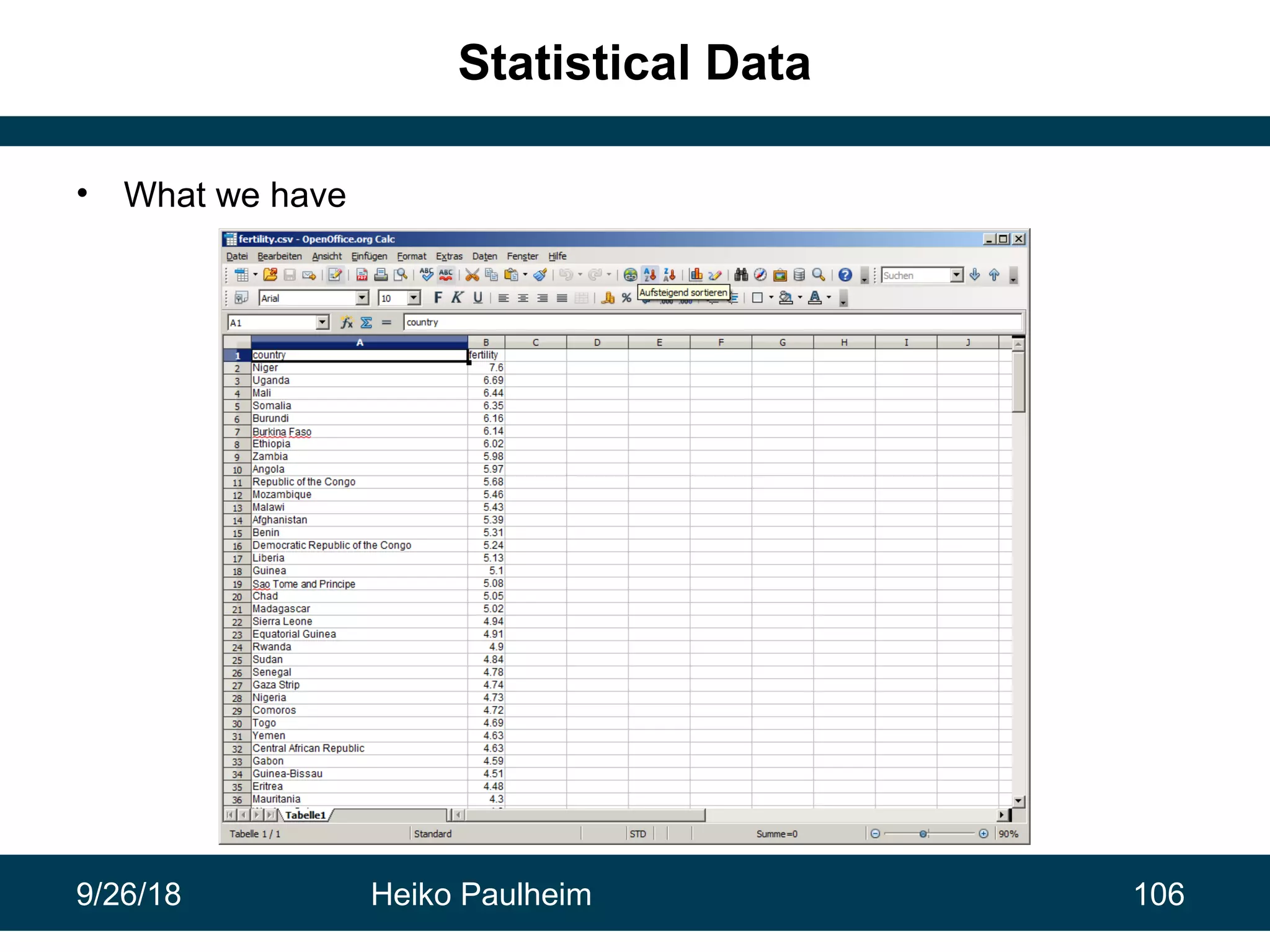1270x952 pixels.
Task: Expand the Paste options arrow
Action: pos(525,275)
